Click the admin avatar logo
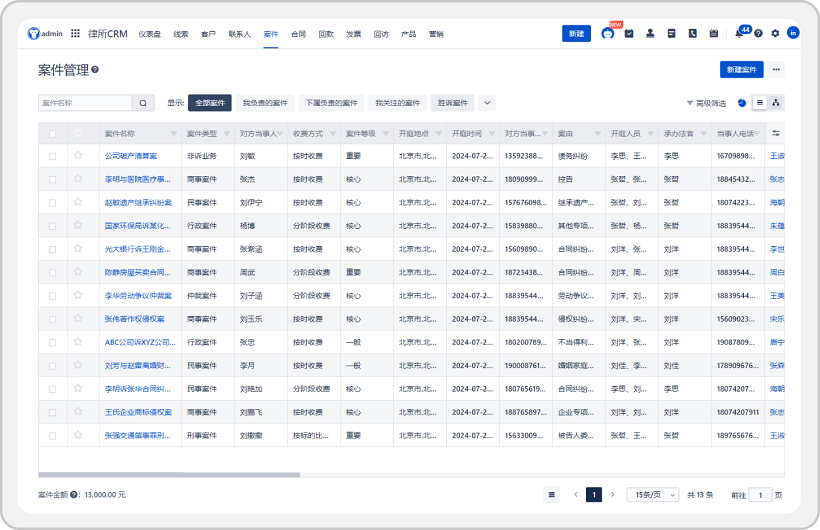Image resolution: width=820 pixels, height=530 pixels. point(33,33)
